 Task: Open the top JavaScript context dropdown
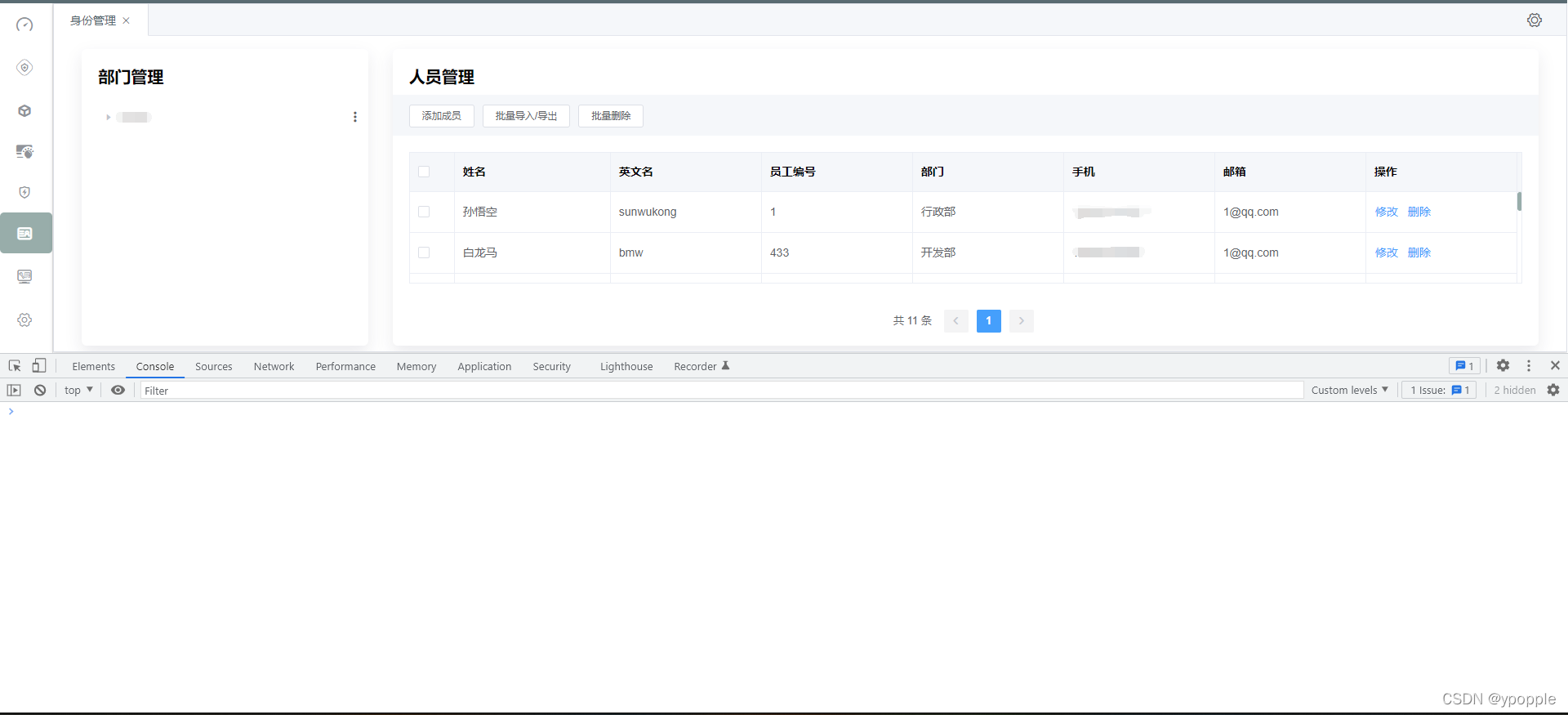click(78, 390)
